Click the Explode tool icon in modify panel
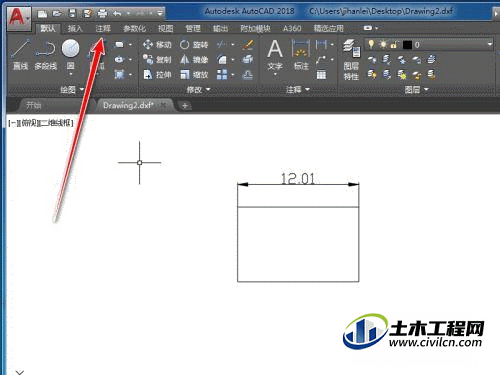Viewport: 500px width, 375px height. (248, 60)
